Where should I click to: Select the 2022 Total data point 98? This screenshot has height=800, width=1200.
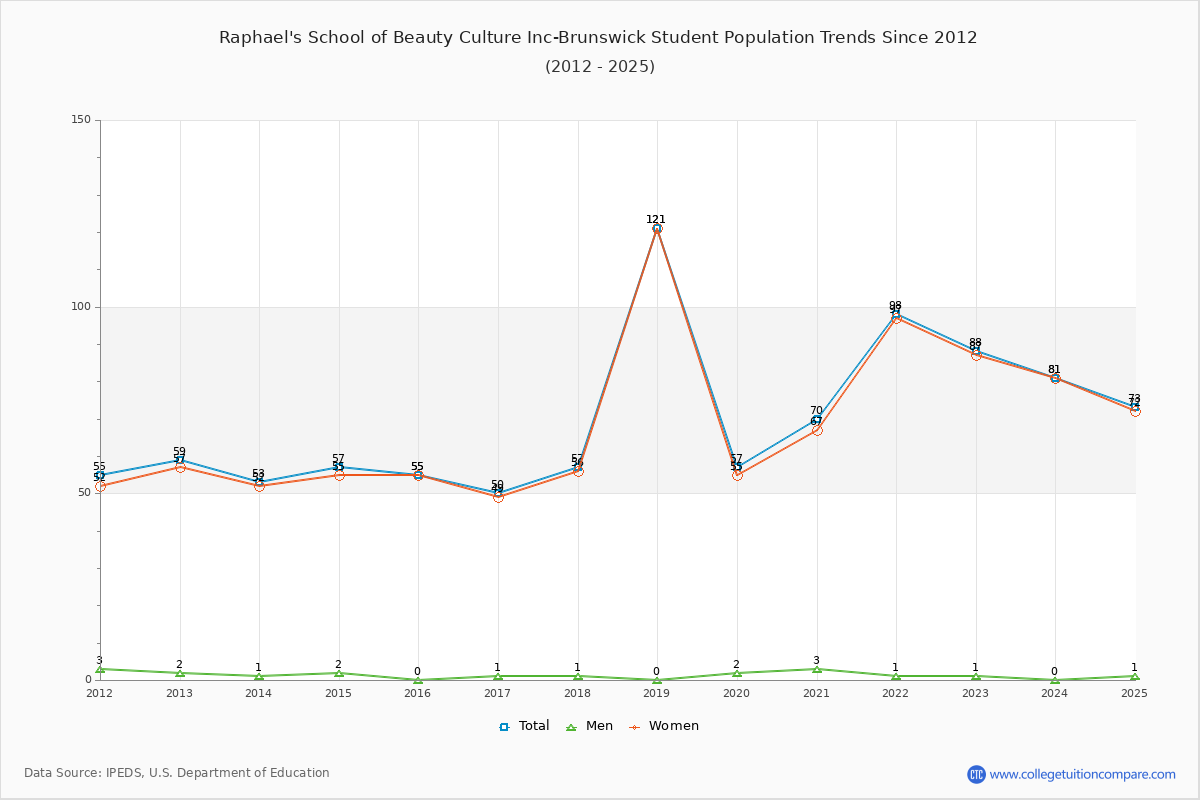[896, 314]
